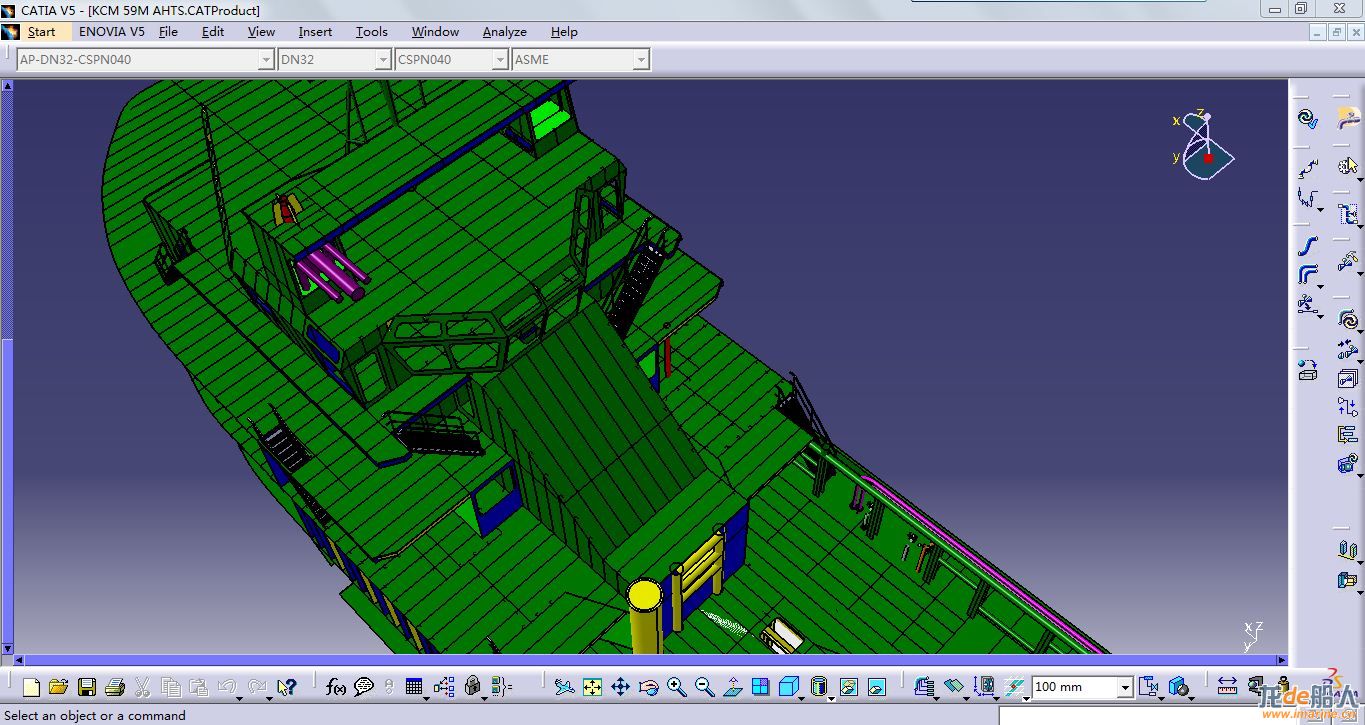This screenshot has width=1365, height=725.
Task: Click the Hide/Show icon
Action: (x=849, y=687)
